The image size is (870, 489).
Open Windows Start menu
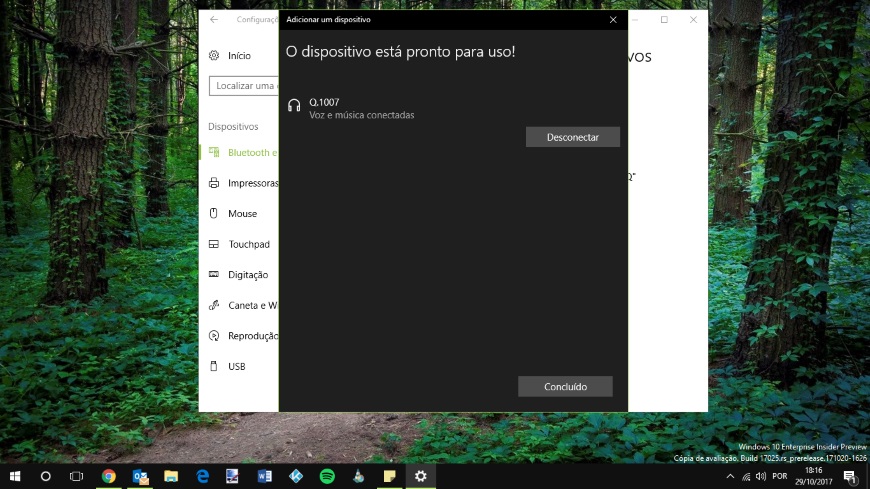[15, 477]
